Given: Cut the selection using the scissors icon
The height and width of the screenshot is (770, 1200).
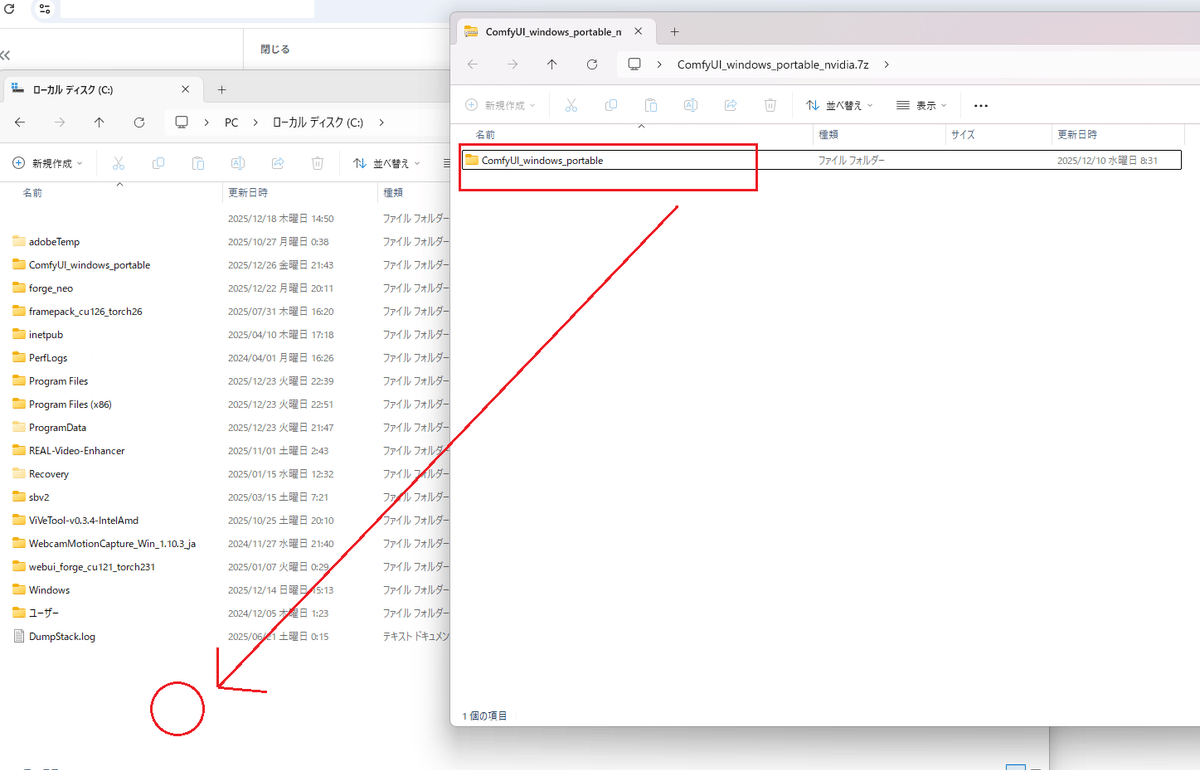Looking at the screenshot, I should pyautogui.click(x=571, y=105).
